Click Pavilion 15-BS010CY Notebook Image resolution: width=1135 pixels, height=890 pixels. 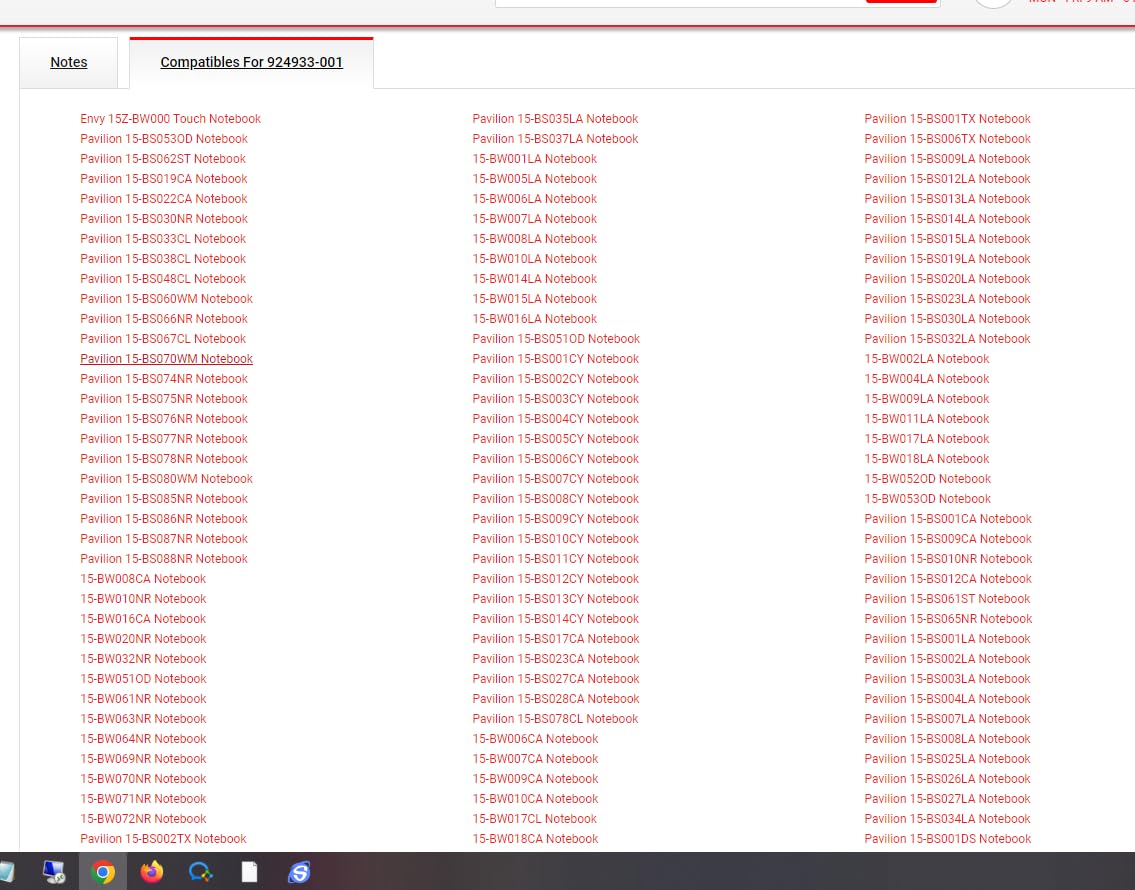pos(555,539)
